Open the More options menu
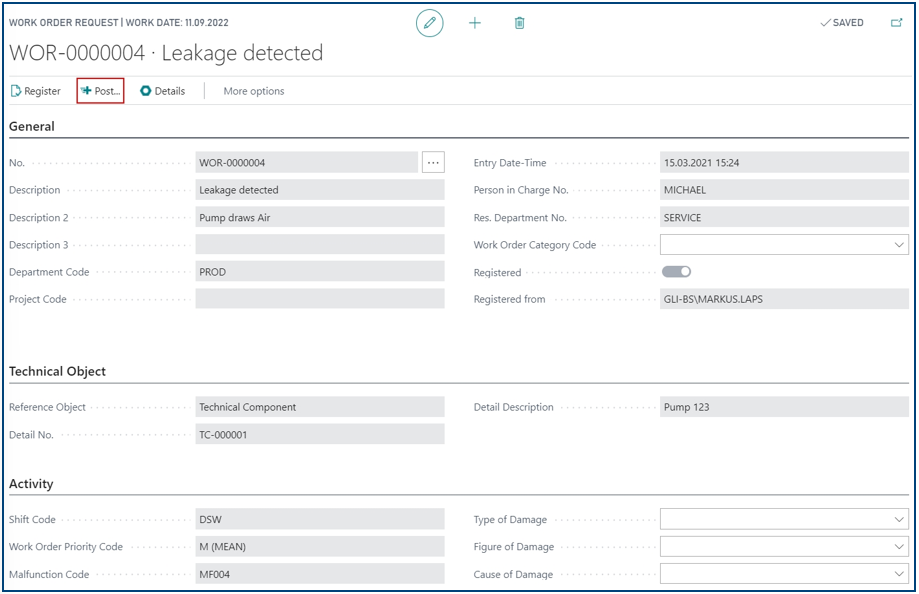 (254, 91)
